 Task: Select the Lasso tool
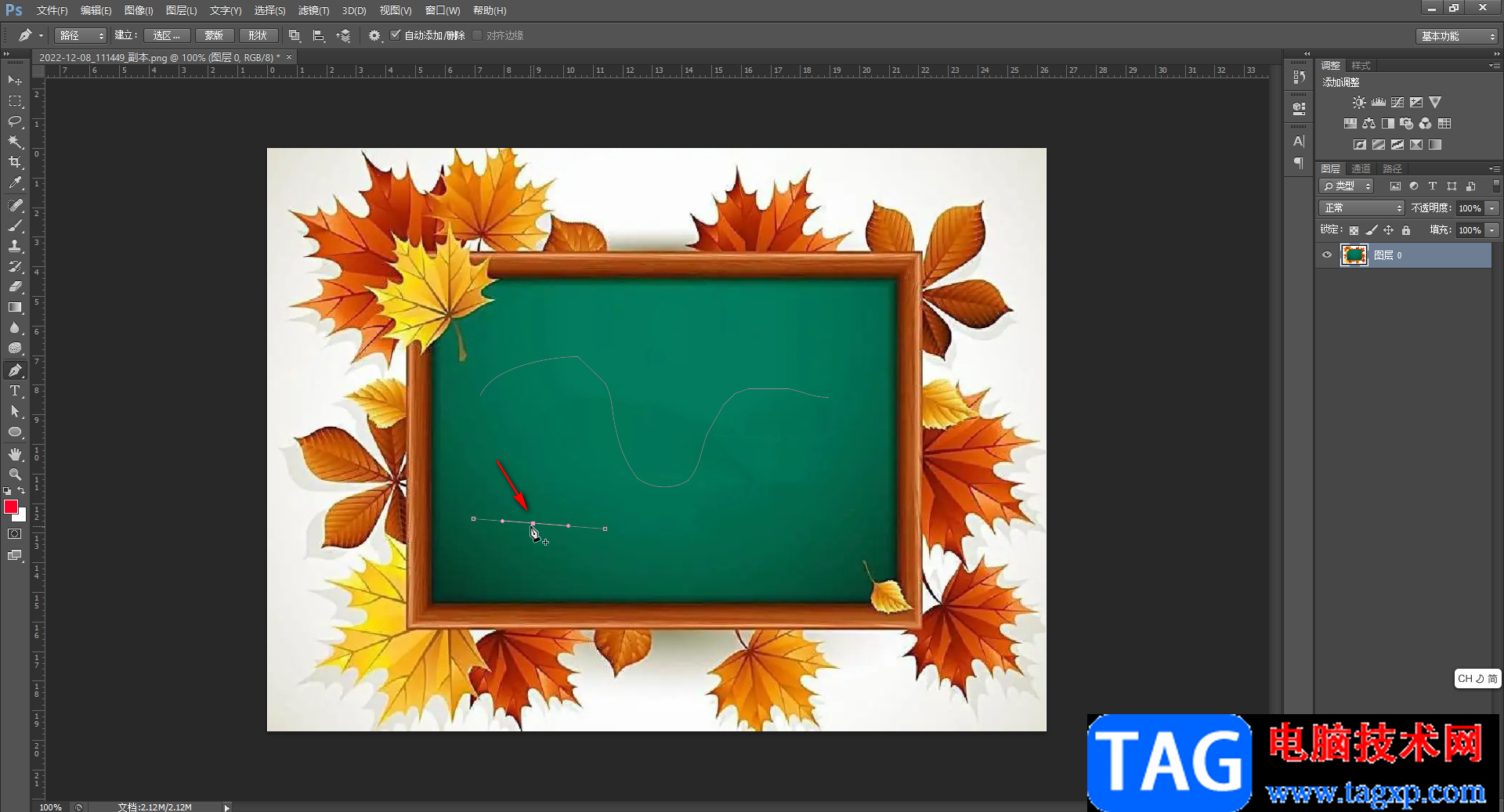pyautogui.click(x=15, y=121)
